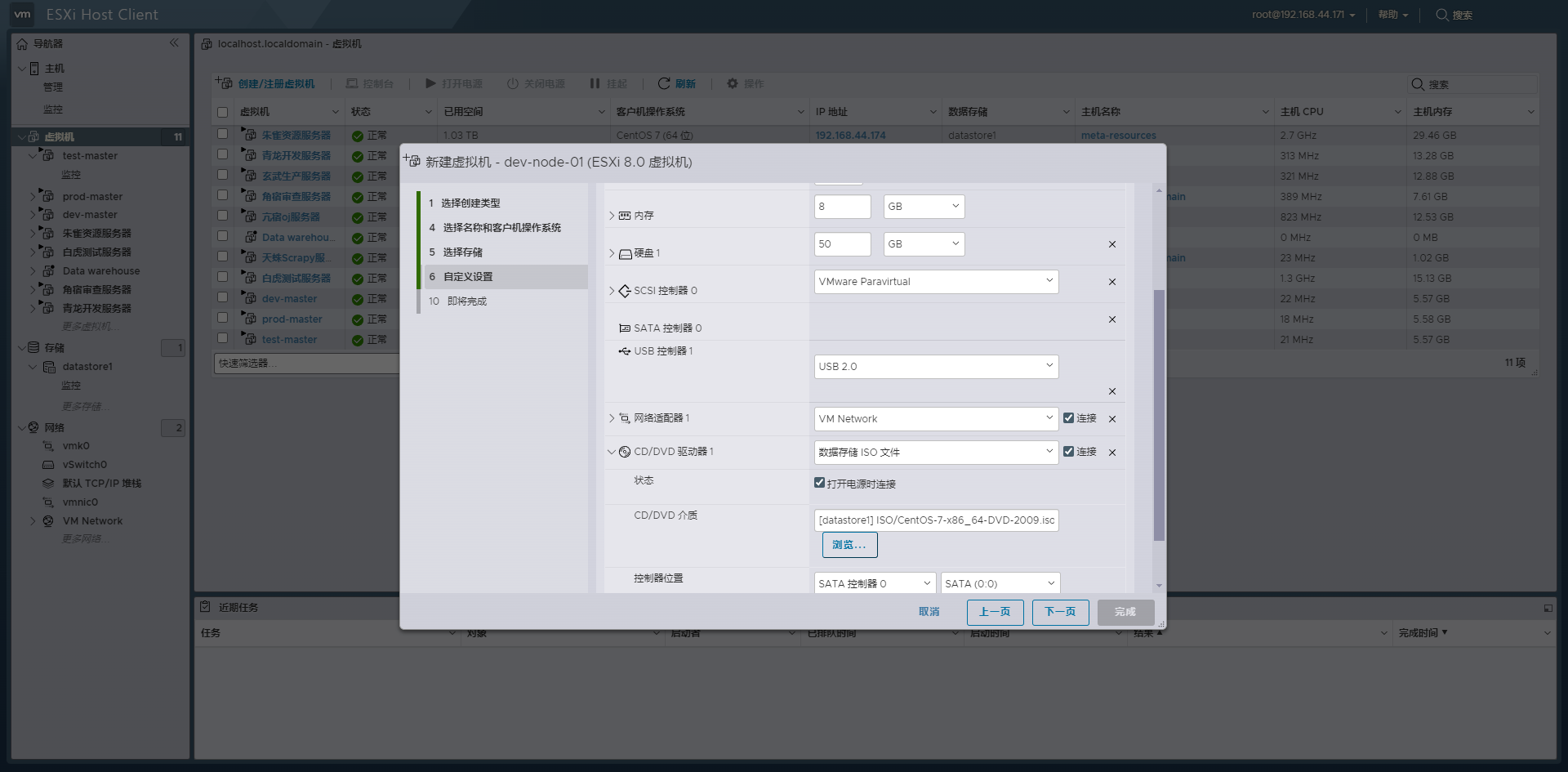Screen dimensions: 1568x772
Task: Check the box for Data warehouse row
Action: click(x=222, y=236)
